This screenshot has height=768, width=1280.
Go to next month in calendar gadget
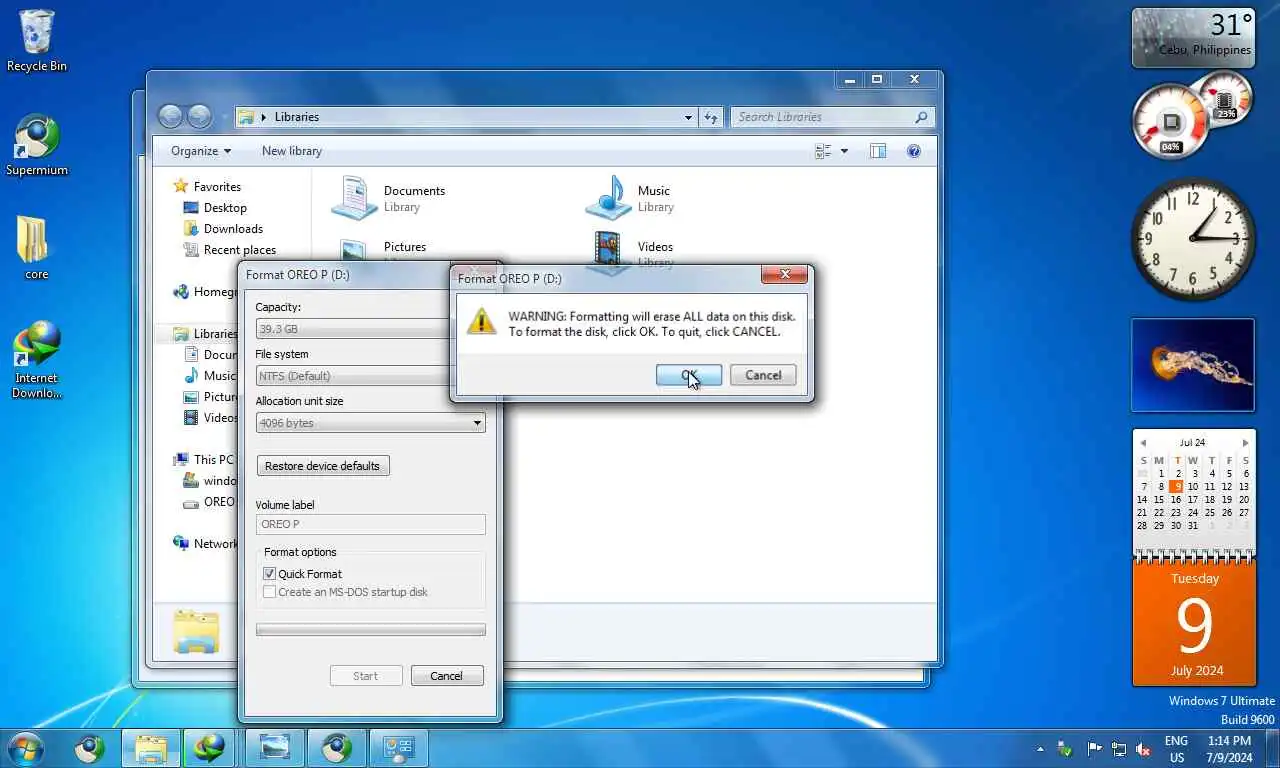coord(1245,443)
